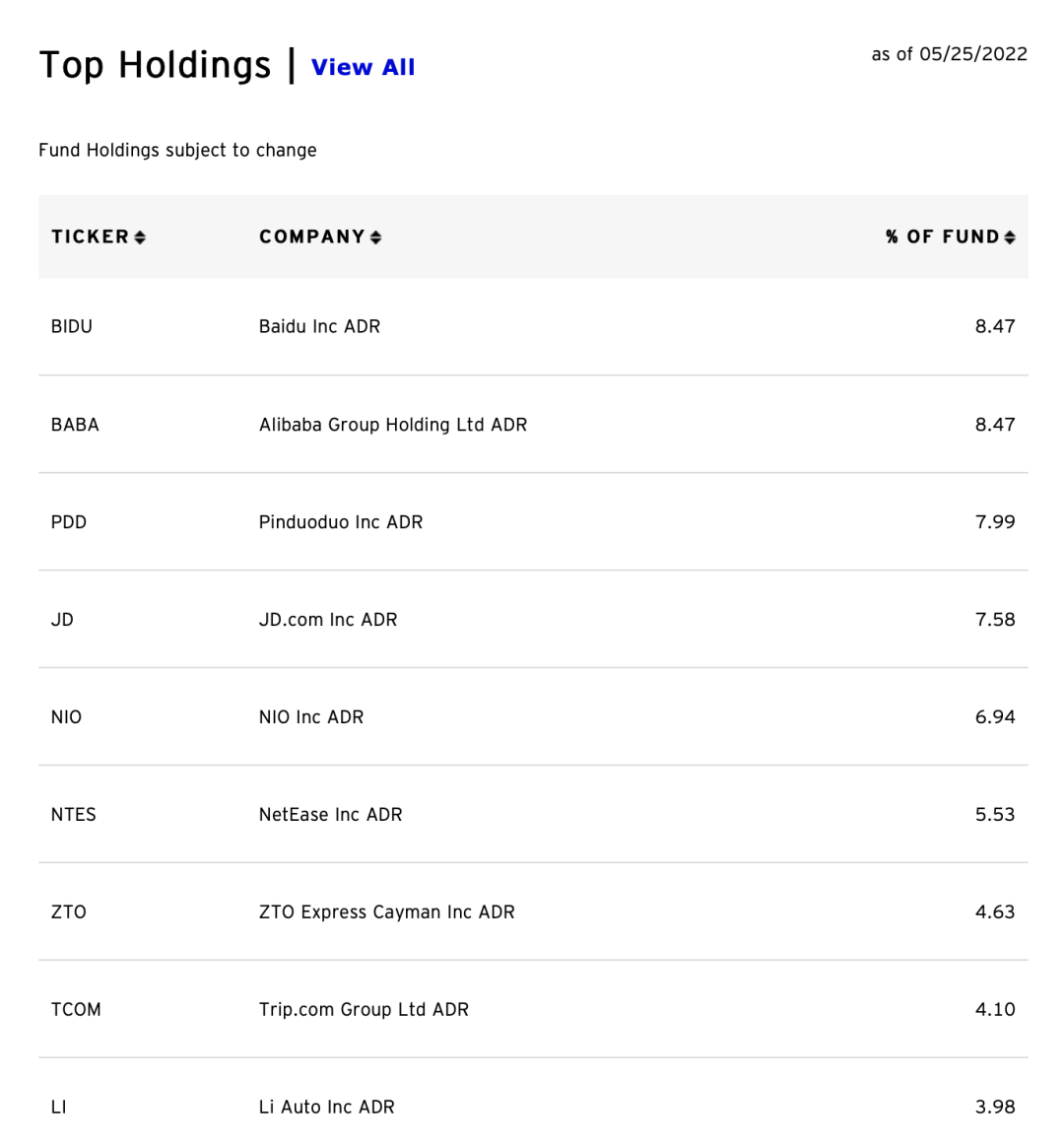This screenshot has width=1064, height=1148.
Task: Sort by the COMPANY column arrows
Action: pos(376,237)
